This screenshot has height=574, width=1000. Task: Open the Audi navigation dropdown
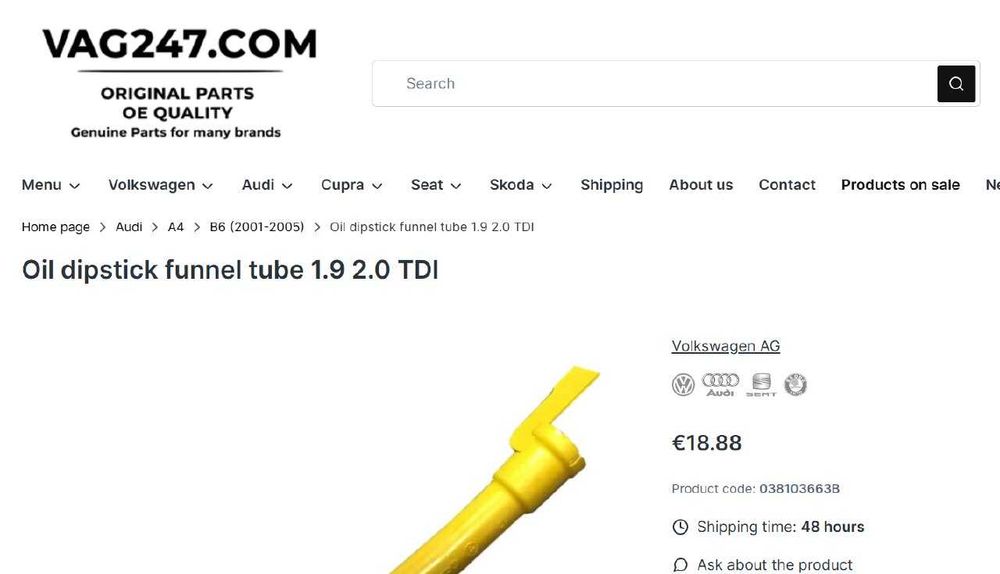[x=267, y=185]
